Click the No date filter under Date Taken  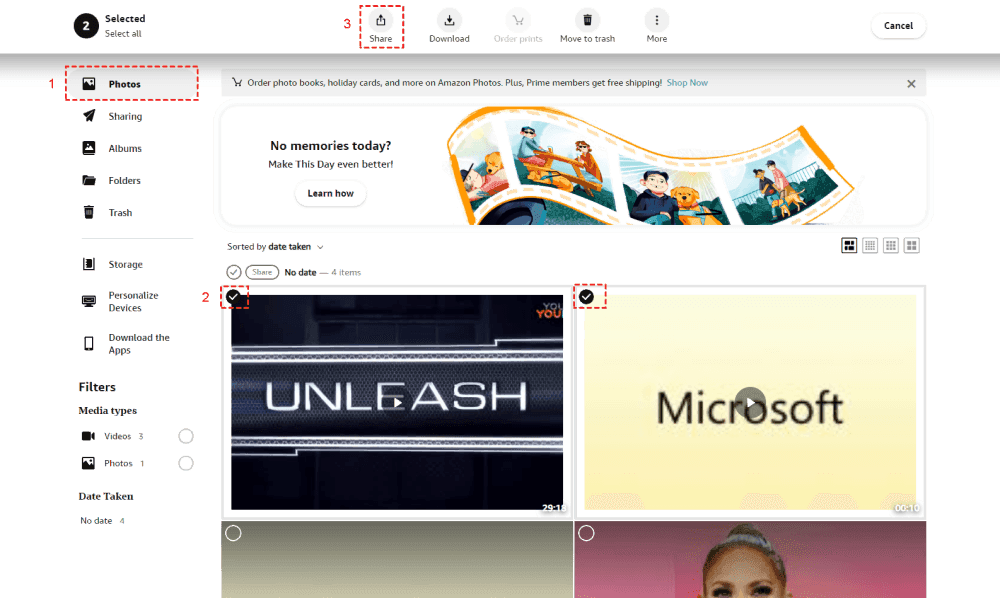(x=102, y=521)
